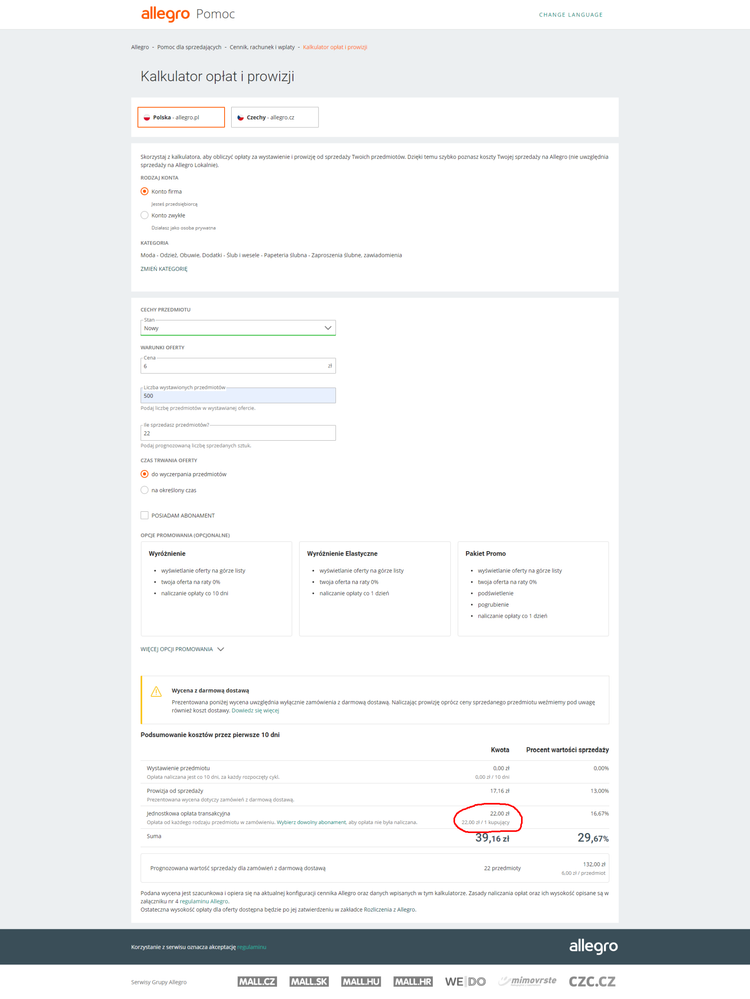The image size is (750, 999).
Task: Select the Wyróżnienie promotion card
Action: click(216, 589)
